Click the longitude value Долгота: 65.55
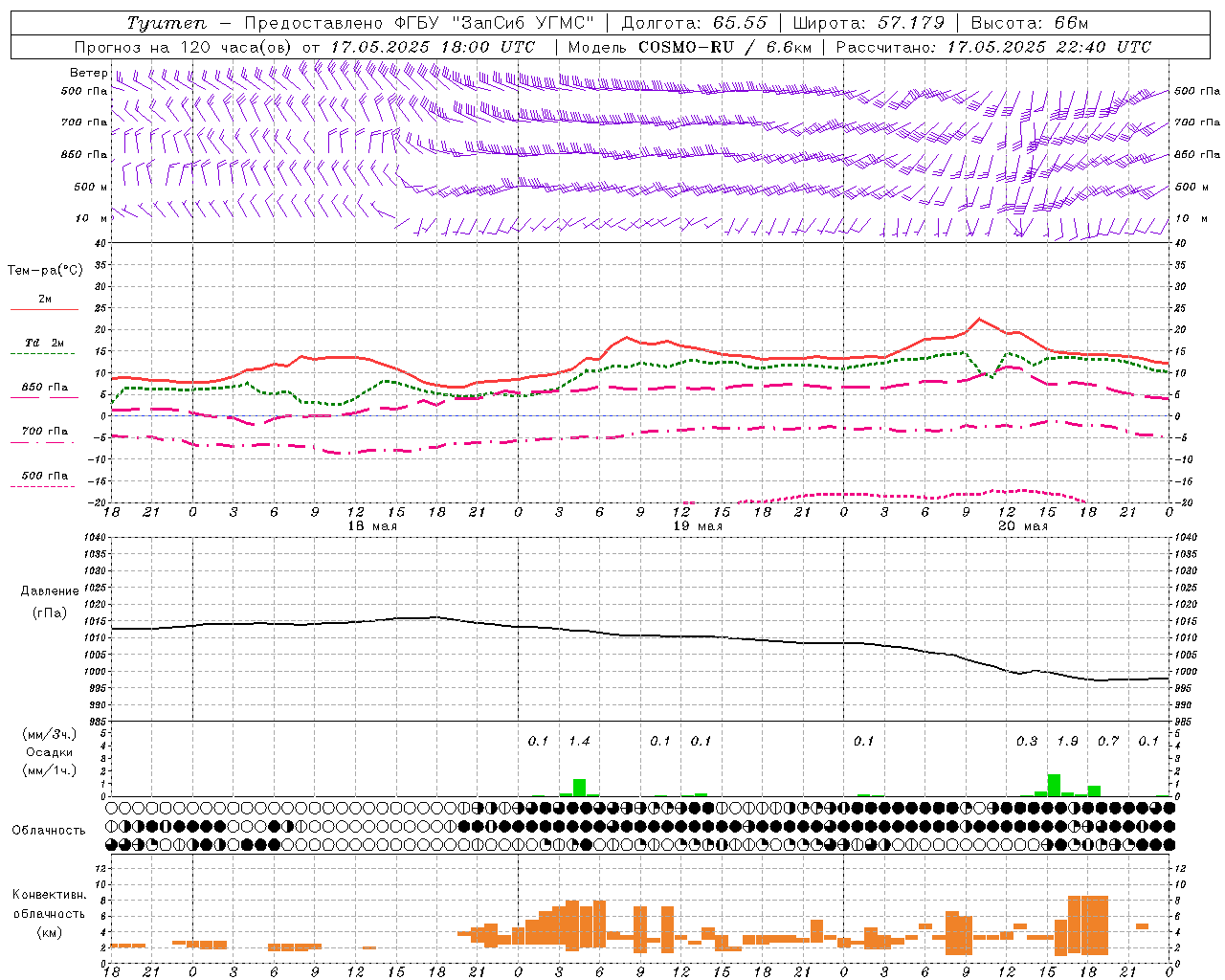 click(x=695, y=23)
